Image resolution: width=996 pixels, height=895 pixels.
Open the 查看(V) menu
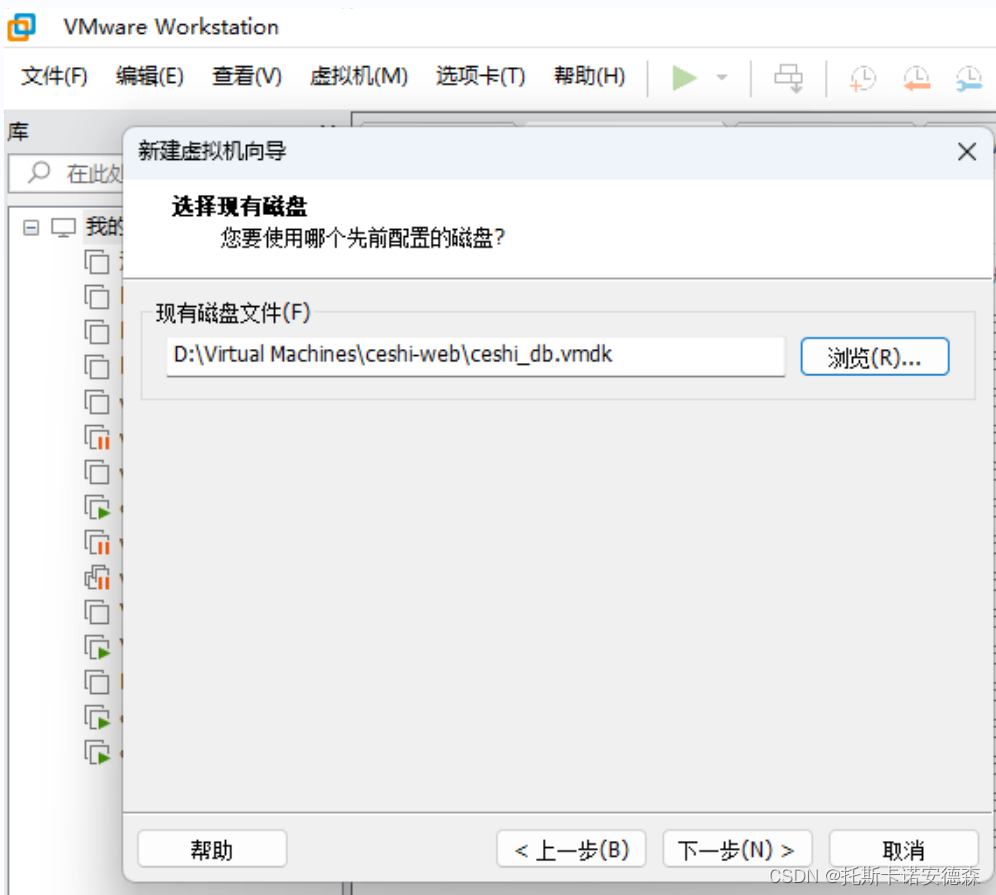click(246, 76)
